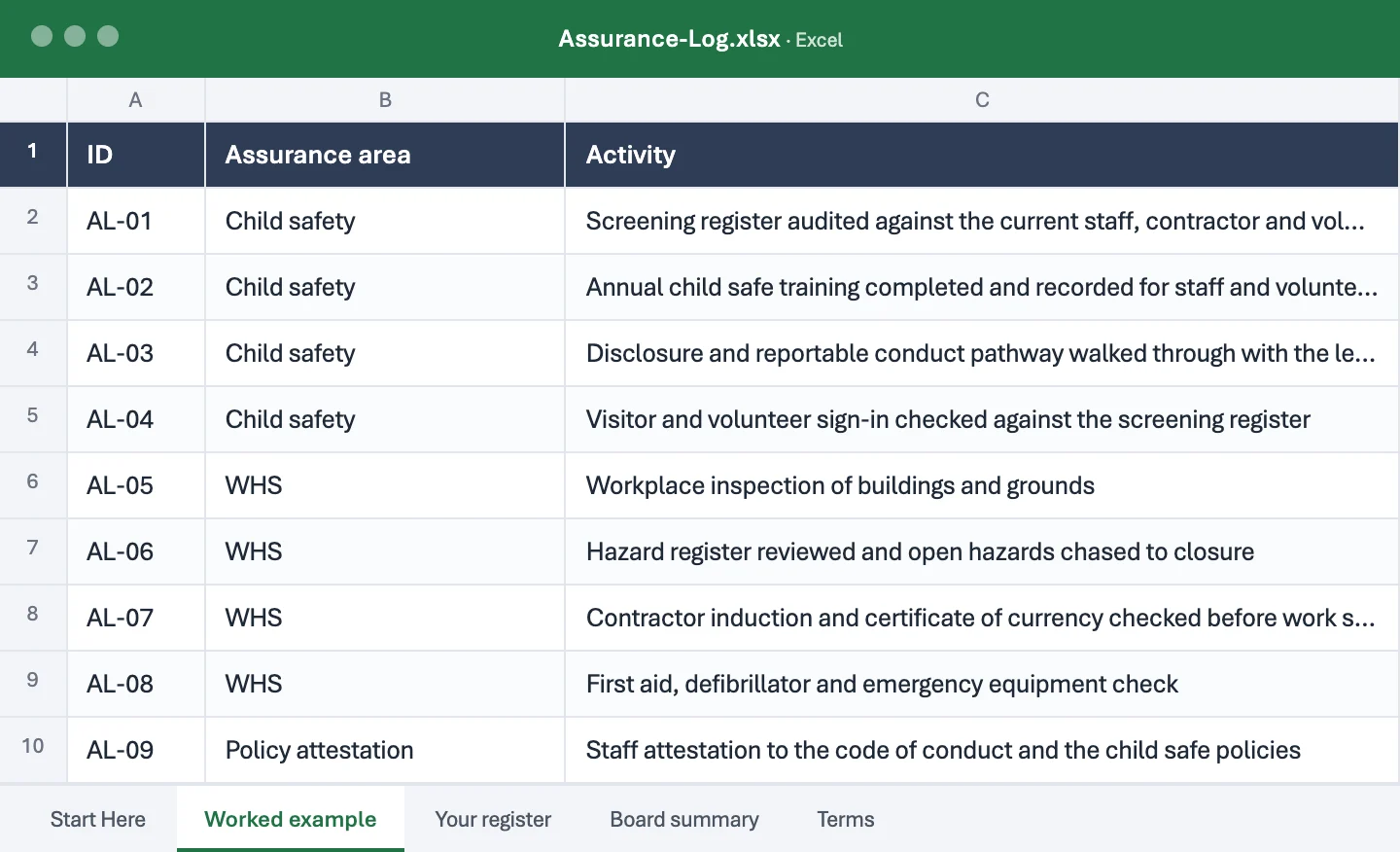Click the Assurance area header cell
Viewport: 1400px width, 852px height.
click(385, 155)
